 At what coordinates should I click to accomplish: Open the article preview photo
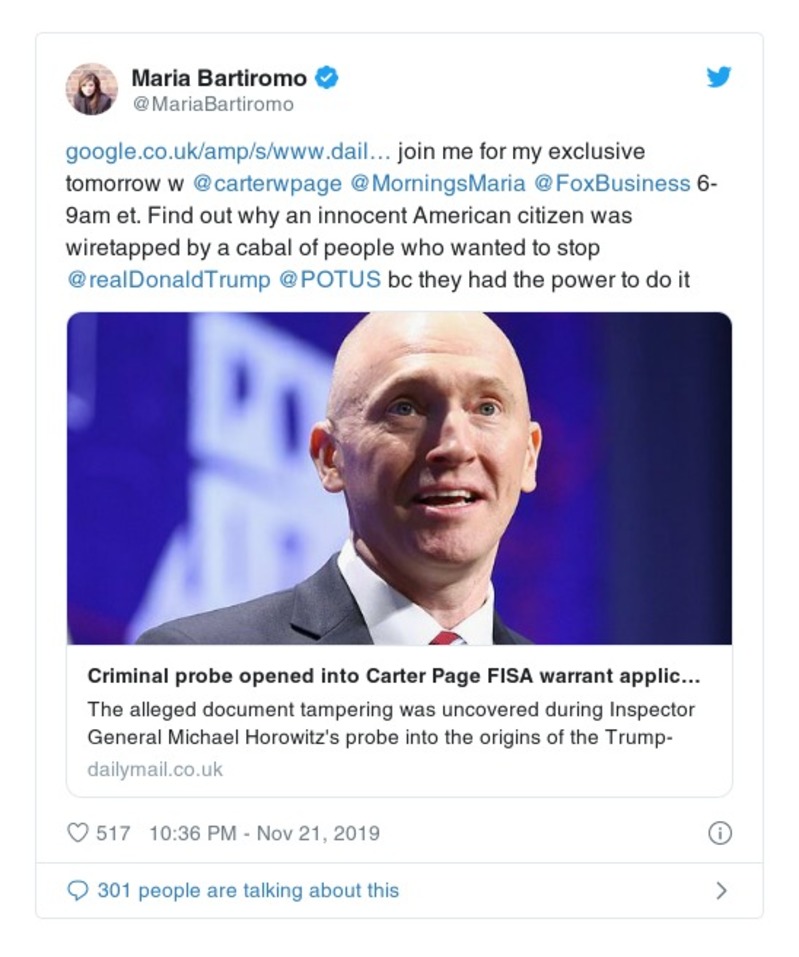[399, 477]
